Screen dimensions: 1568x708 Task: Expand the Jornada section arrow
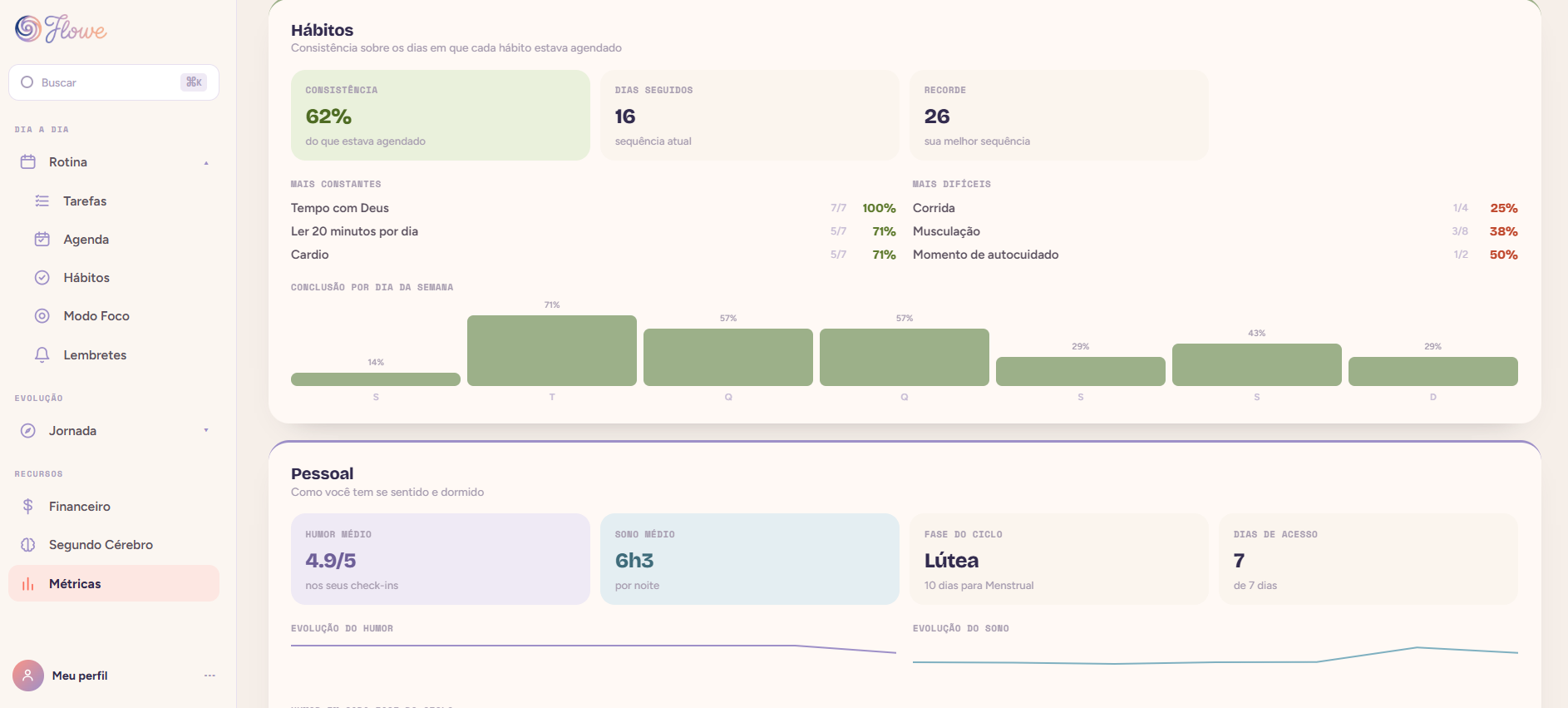[206, 430]
